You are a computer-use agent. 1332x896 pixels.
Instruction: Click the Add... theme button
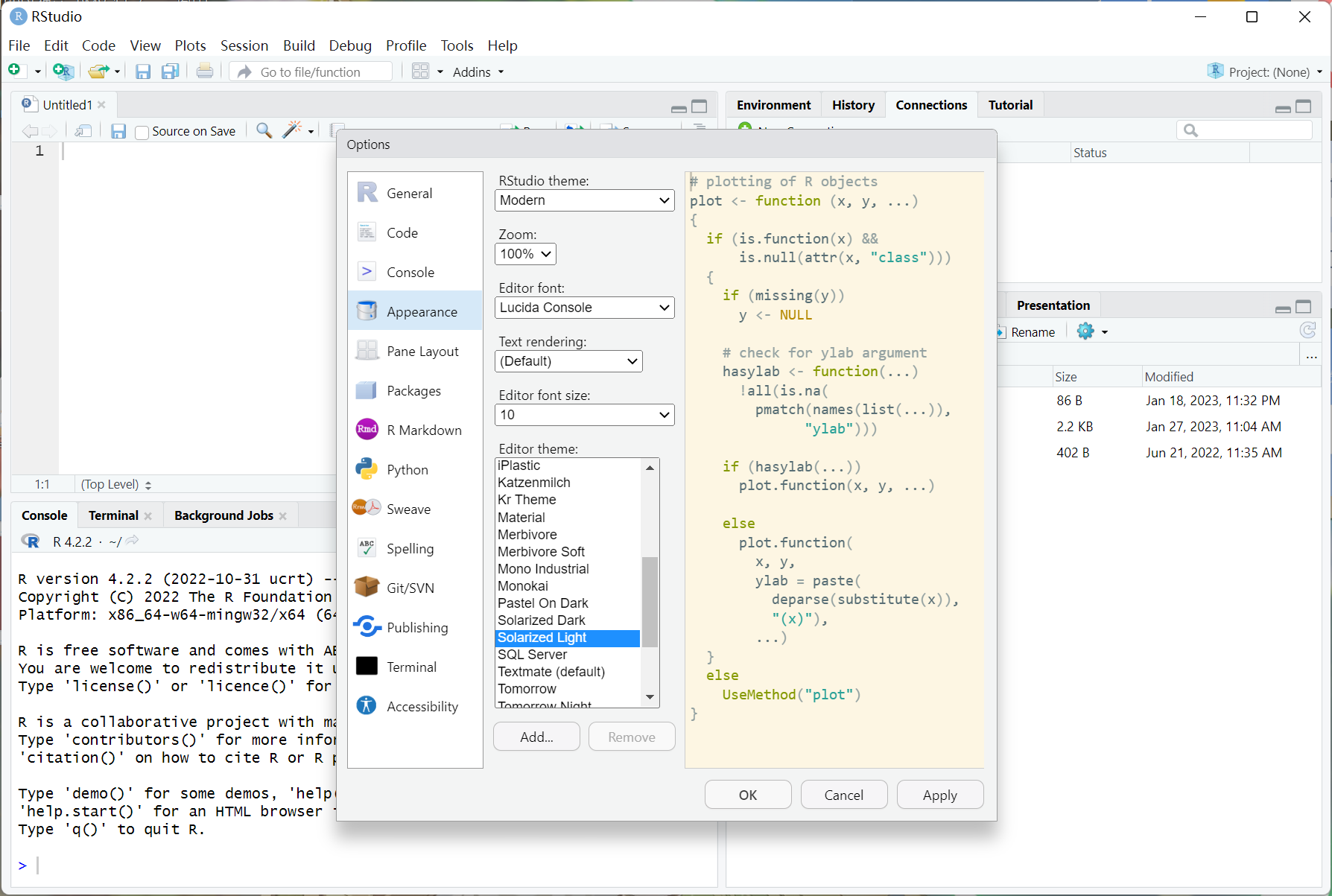(x=536, y=737)
